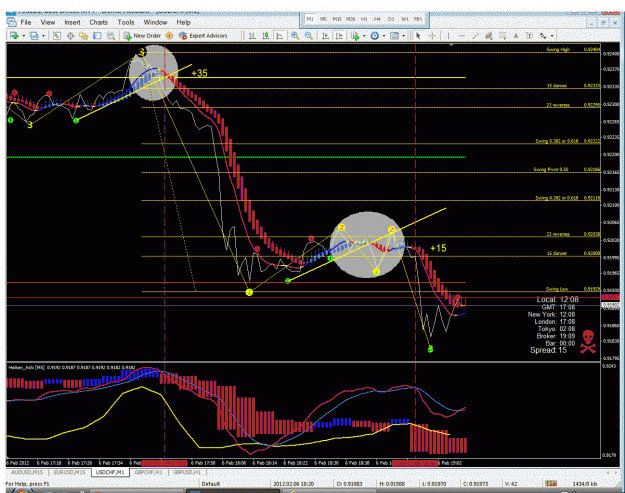Select the Text Label tool
Viewport: 625px width, 493px height.
[529, 36]
